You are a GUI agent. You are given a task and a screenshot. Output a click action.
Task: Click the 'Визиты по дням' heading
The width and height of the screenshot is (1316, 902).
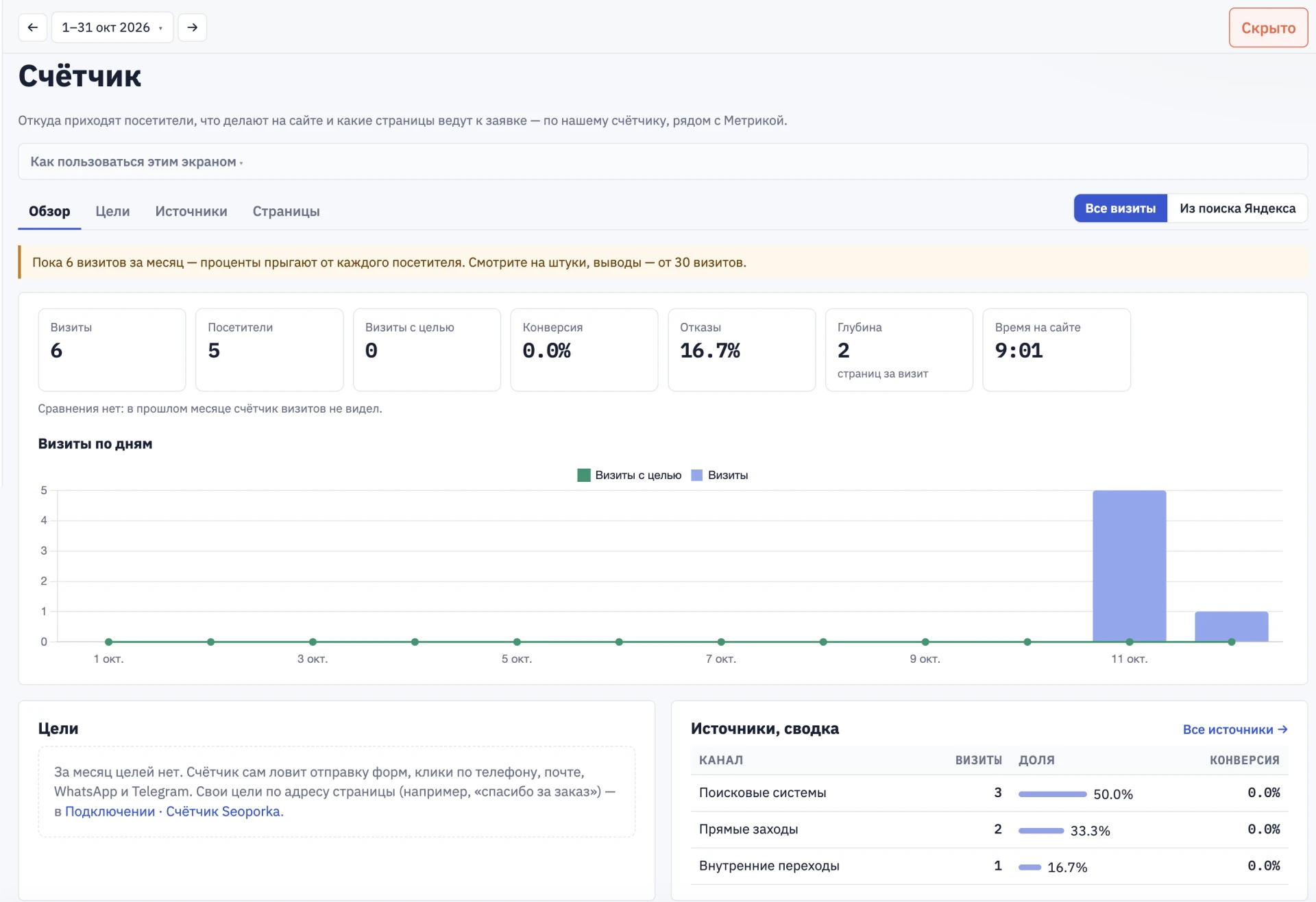coord(95,443)
